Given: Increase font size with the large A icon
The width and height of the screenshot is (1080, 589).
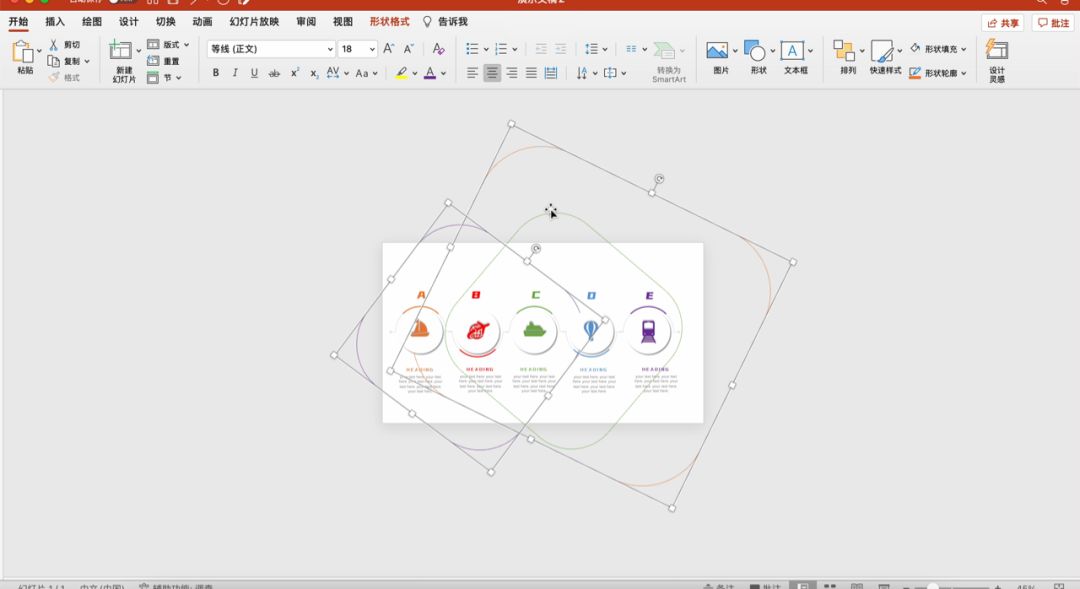Looking at the screenshot, I should click(x=388, y=48).
